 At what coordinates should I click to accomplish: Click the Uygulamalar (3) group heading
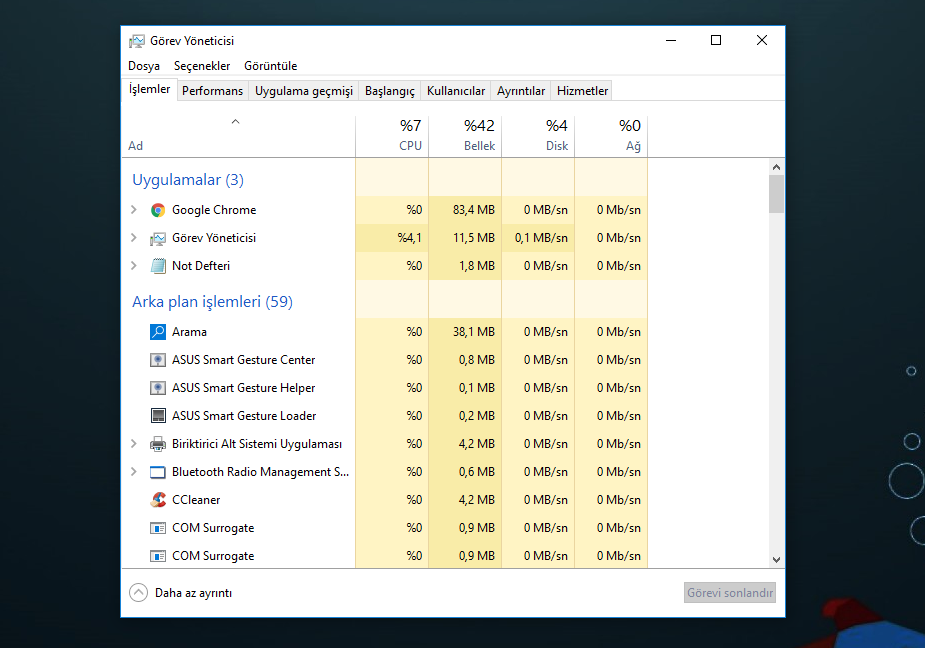point(188,180)
